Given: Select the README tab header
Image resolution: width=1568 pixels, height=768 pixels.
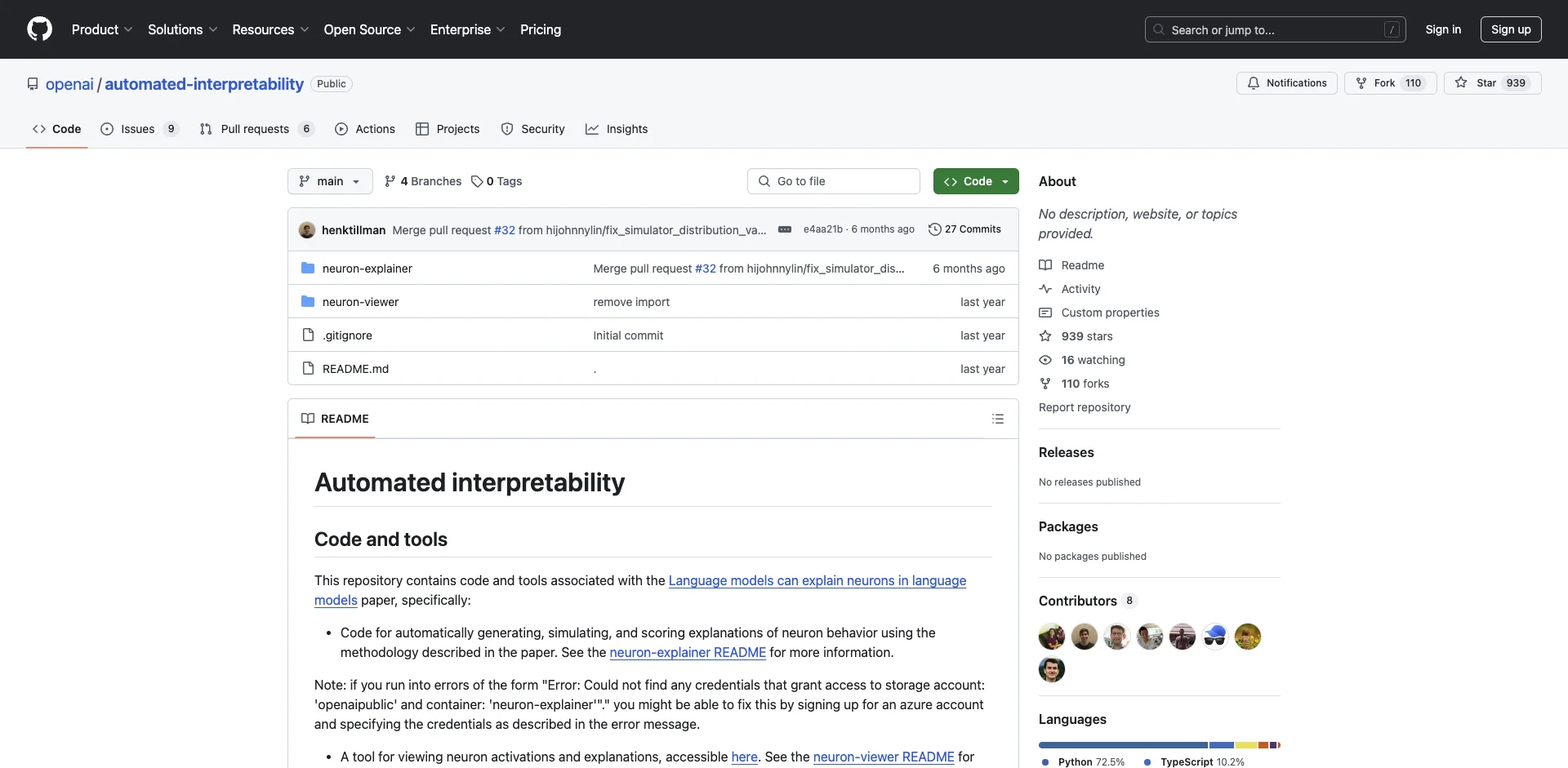Looking at the screenshot, I should coord(335,419).
